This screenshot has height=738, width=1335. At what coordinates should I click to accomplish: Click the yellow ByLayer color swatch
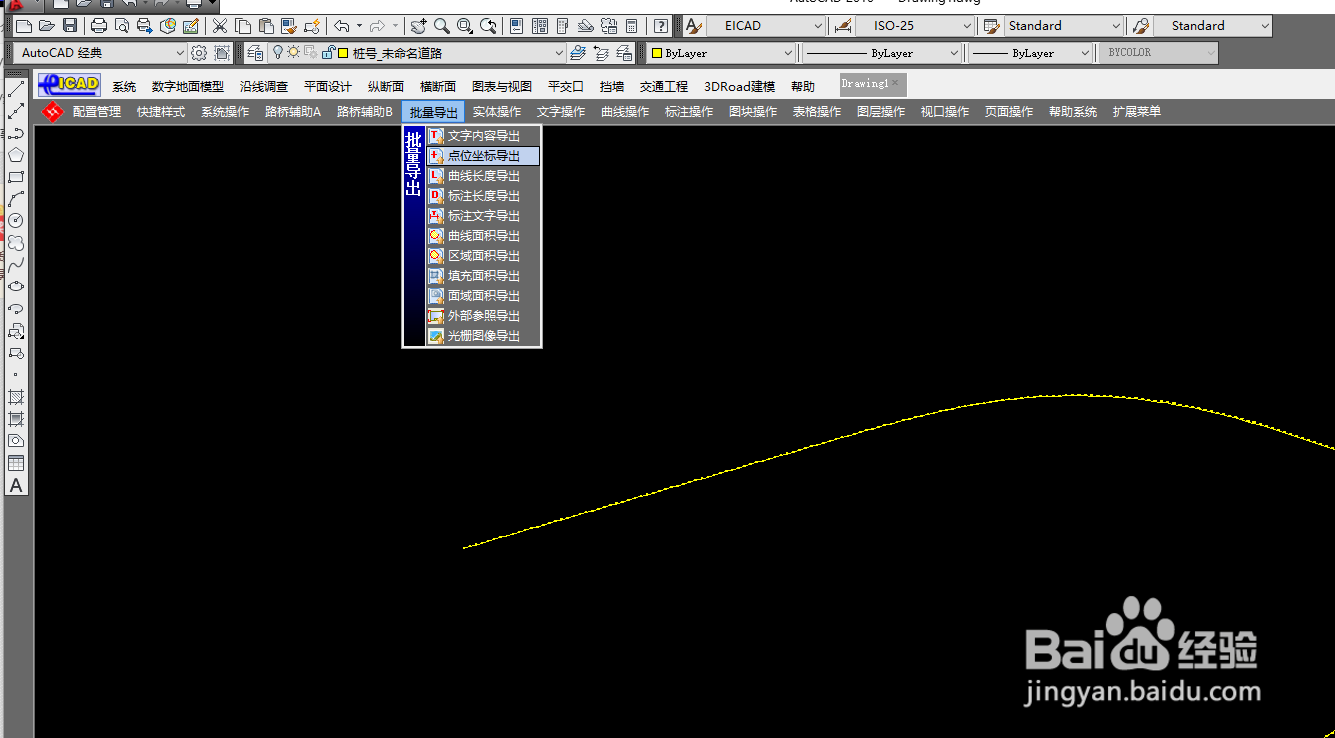pos(657,53)
